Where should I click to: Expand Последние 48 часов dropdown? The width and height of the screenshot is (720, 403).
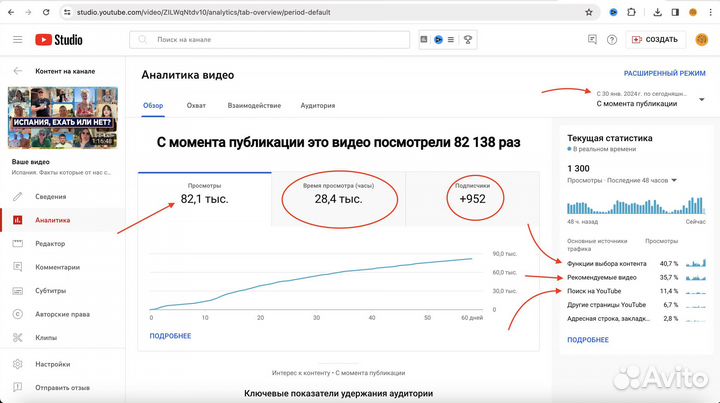coord(674,180)
